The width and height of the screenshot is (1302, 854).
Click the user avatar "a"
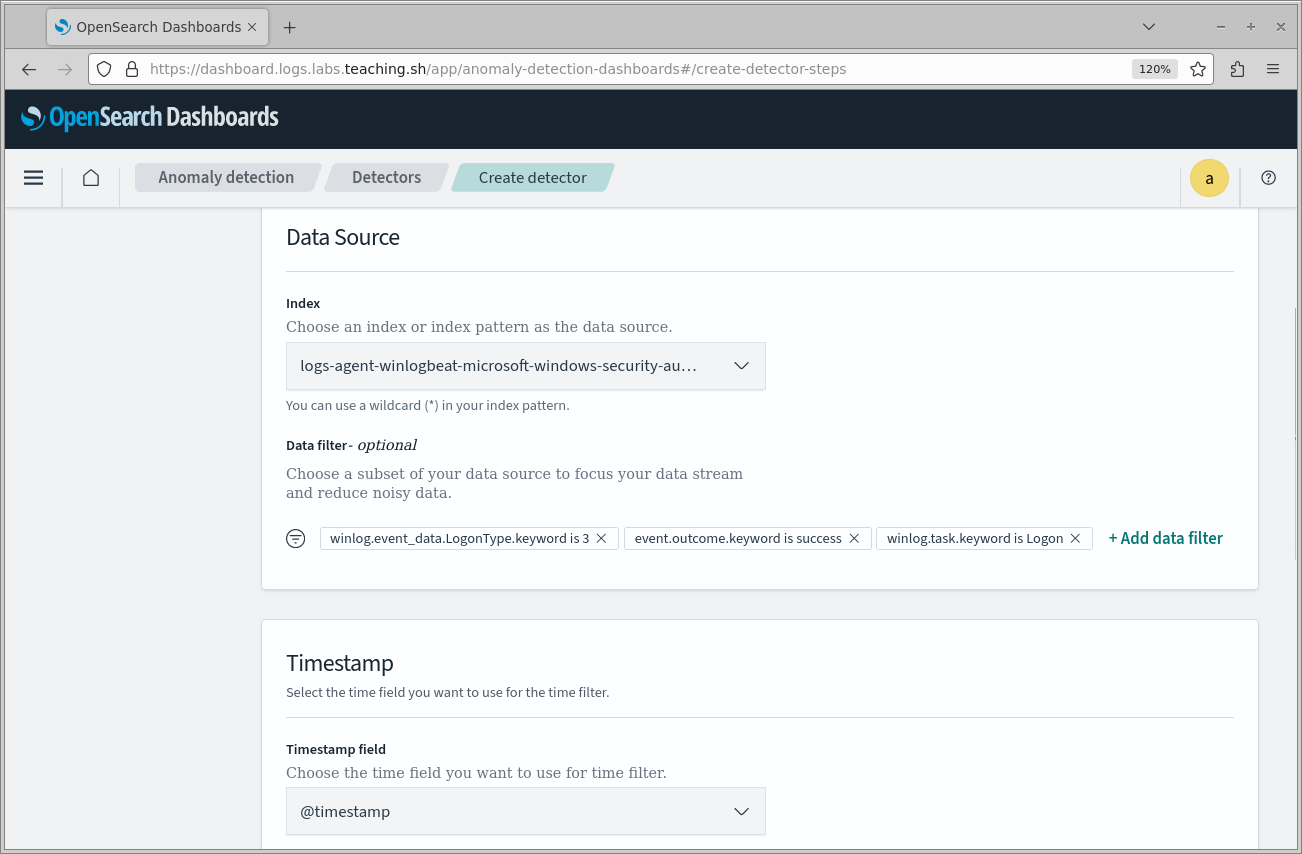coord(1209,178)
